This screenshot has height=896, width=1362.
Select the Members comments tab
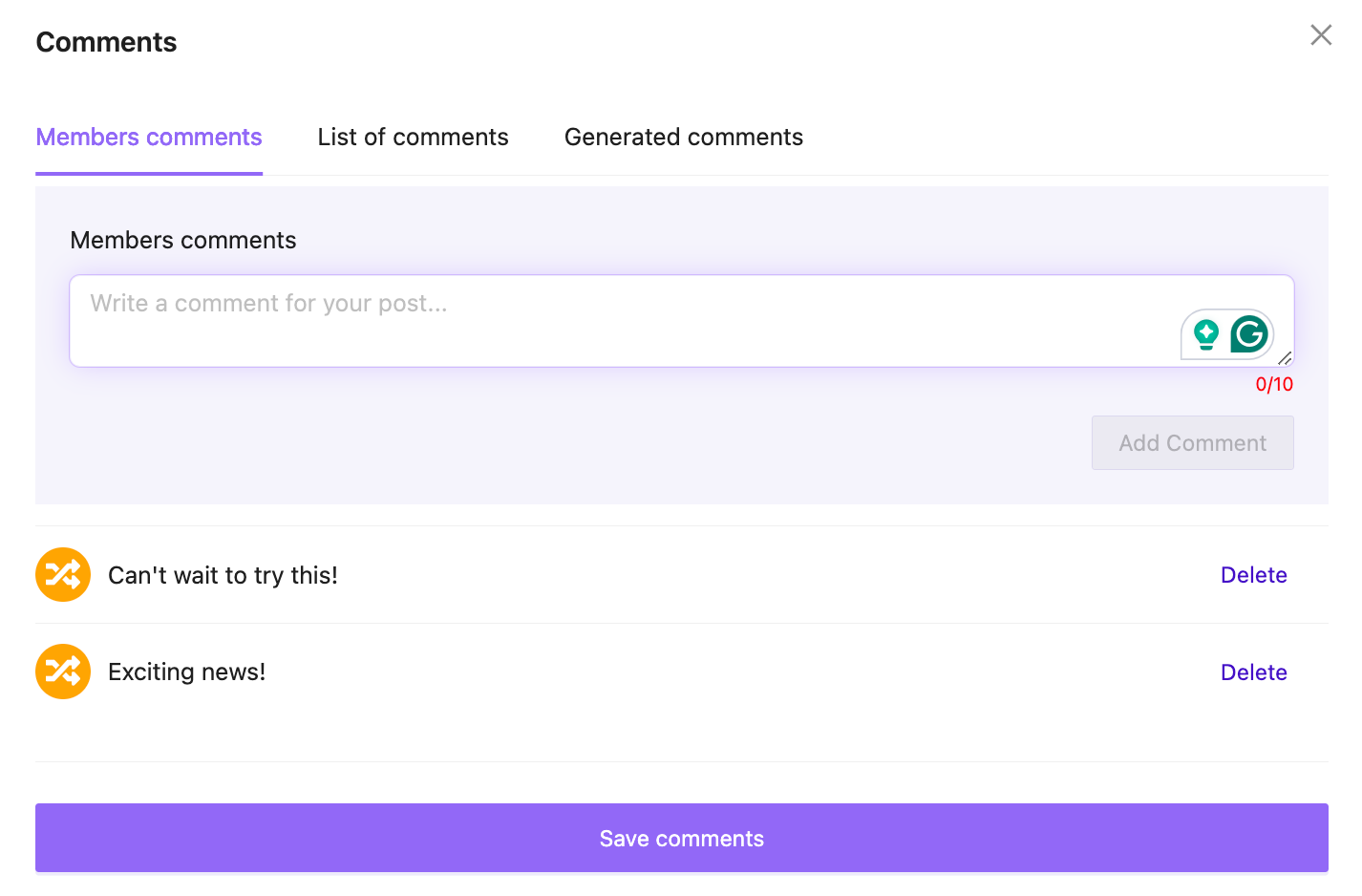(x=148, y=137)
